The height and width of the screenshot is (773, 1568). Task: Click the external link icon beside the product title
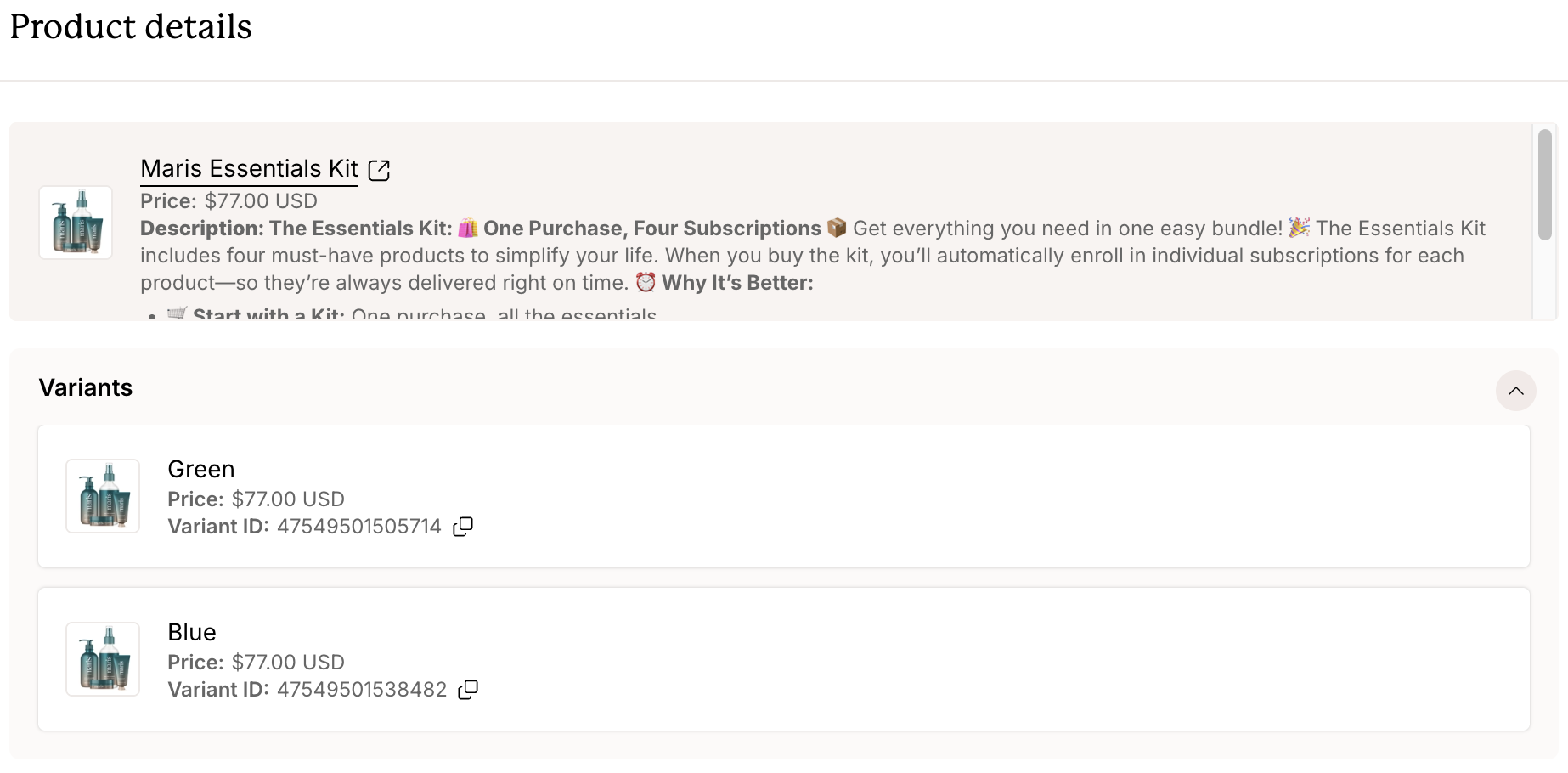coord(379,171)
